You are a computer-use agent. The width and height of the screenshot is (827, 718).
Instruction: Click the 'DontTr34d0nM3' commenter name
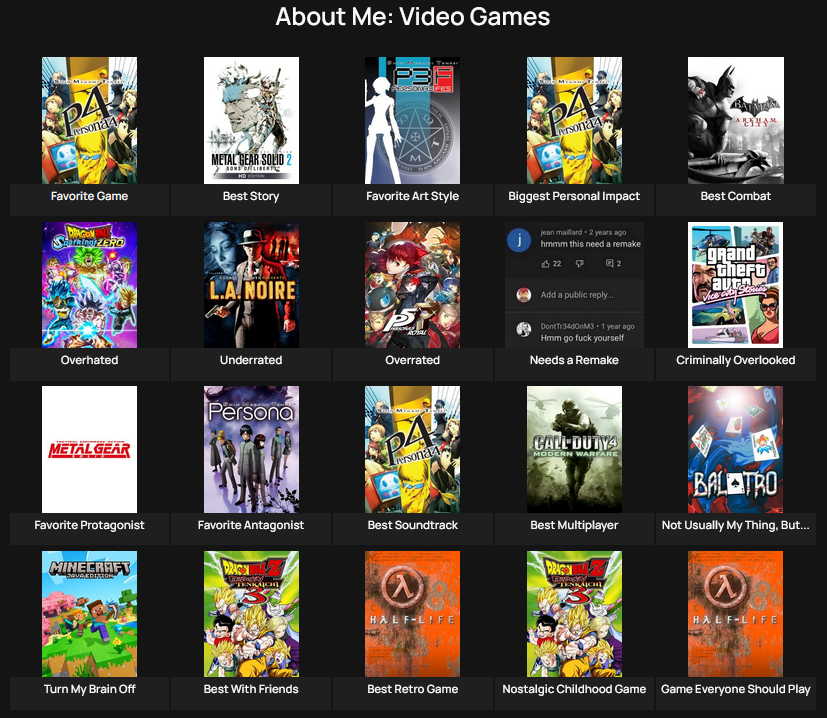567,326
